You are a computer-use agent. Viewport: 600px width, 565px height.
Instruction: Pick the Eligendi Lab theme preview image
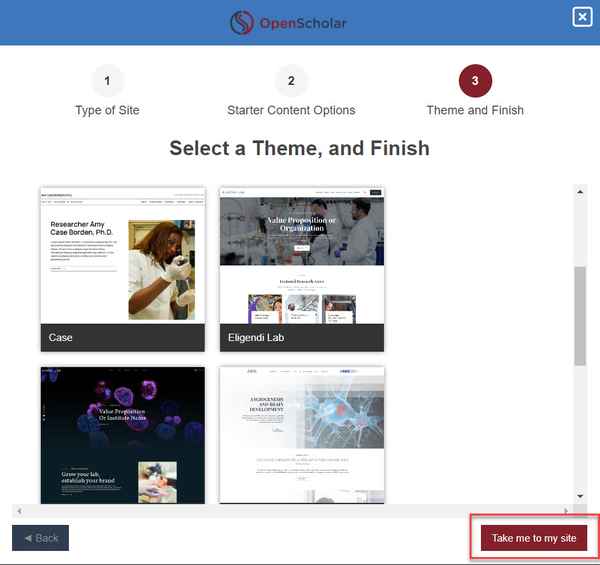tap(302, 255)
